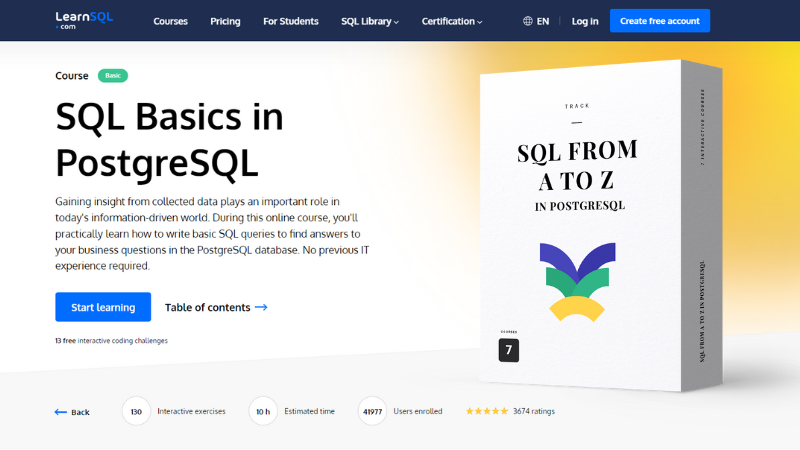Screen dimensions: 800x450
Task: Click the arrow next to Table of contents
Action: click(261, 307)
